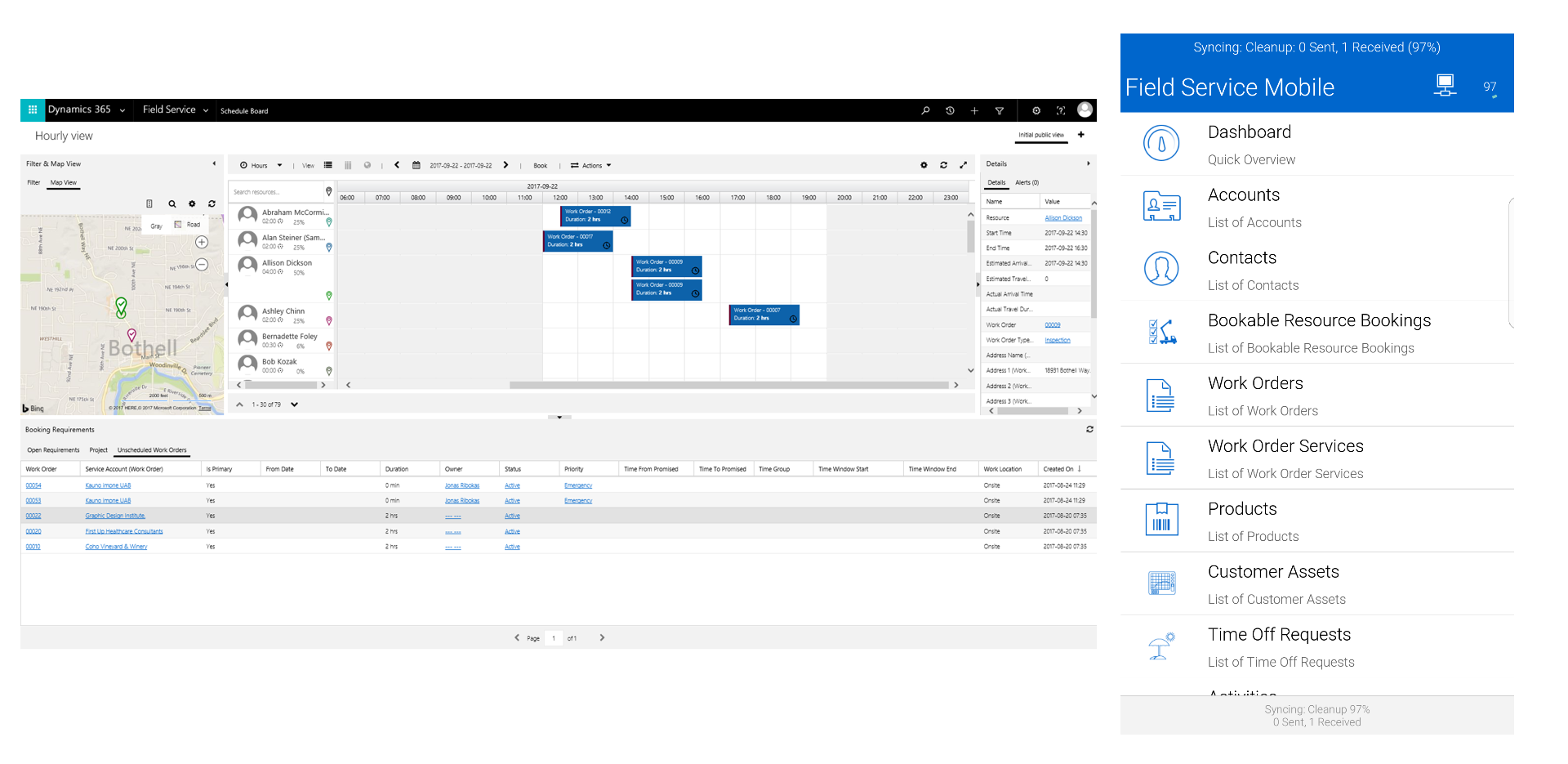Show previous resources page with up chevron

click(x=240, y=404)
